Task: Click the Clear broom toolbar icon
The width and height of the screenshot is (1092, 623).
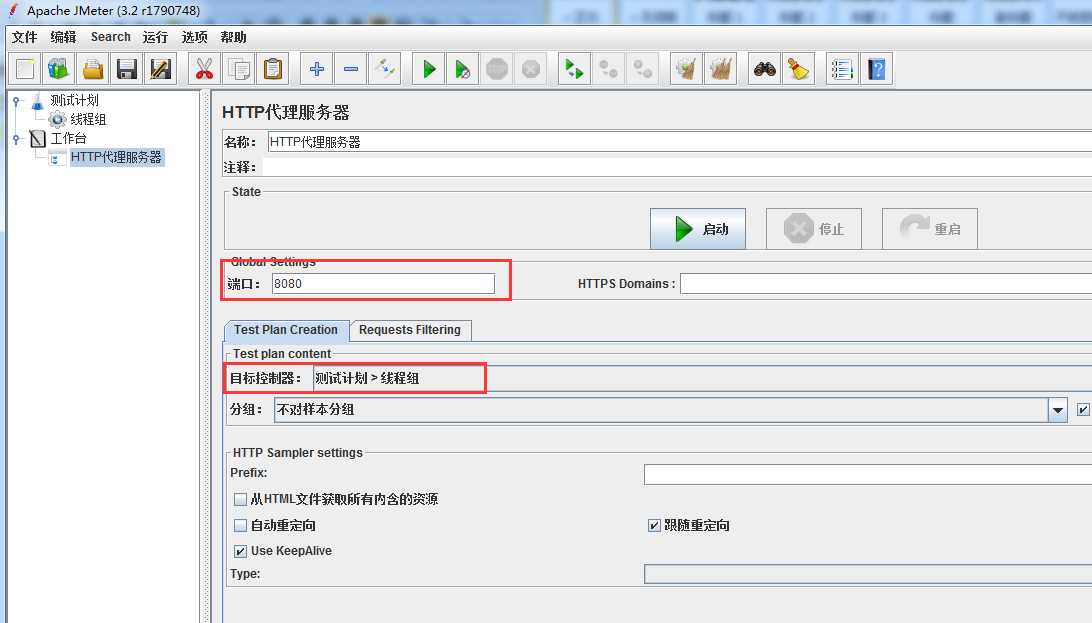Action: pos(686,69)
